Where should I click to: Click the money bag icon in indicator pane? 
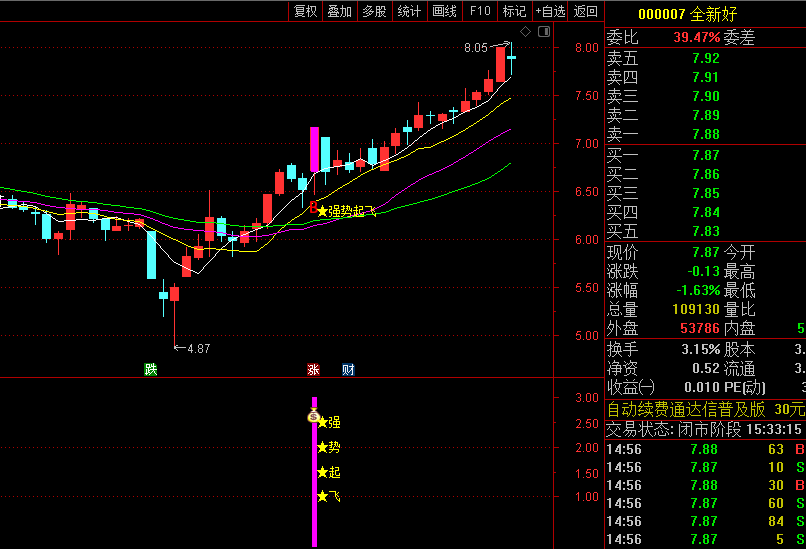point(313,415)
